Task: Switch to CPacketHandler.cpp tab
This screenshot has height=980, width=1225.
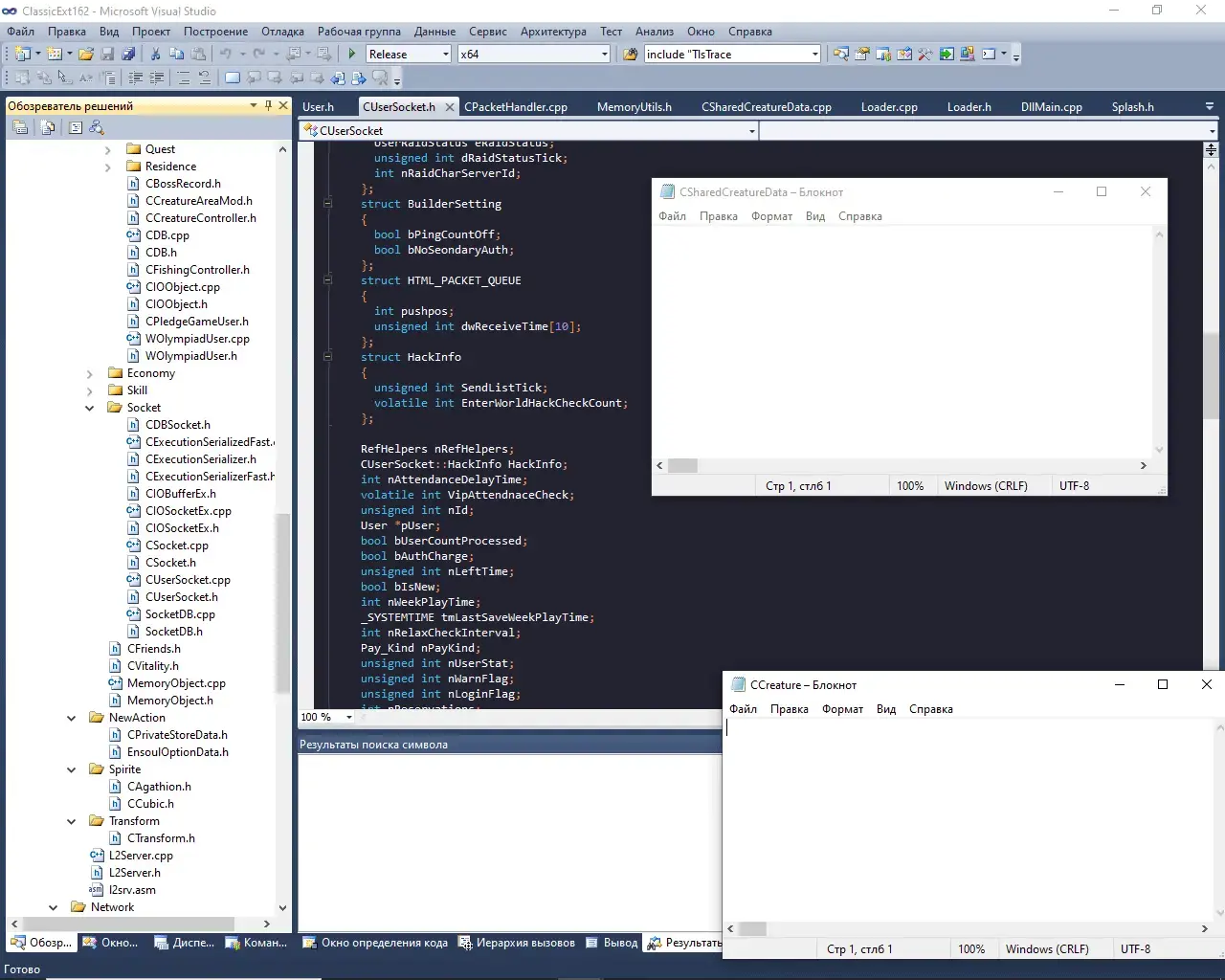Action: pyautogui.click(x=516, y=107)
